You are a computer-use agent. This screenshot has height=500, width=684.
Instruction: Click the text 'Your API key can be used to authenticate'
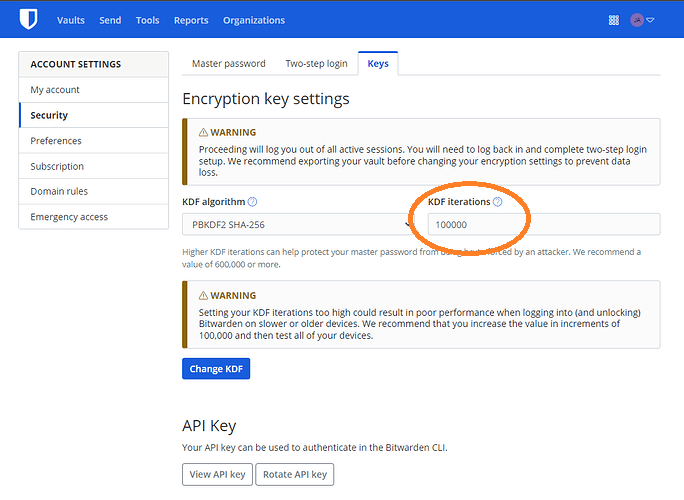(270, 447)
